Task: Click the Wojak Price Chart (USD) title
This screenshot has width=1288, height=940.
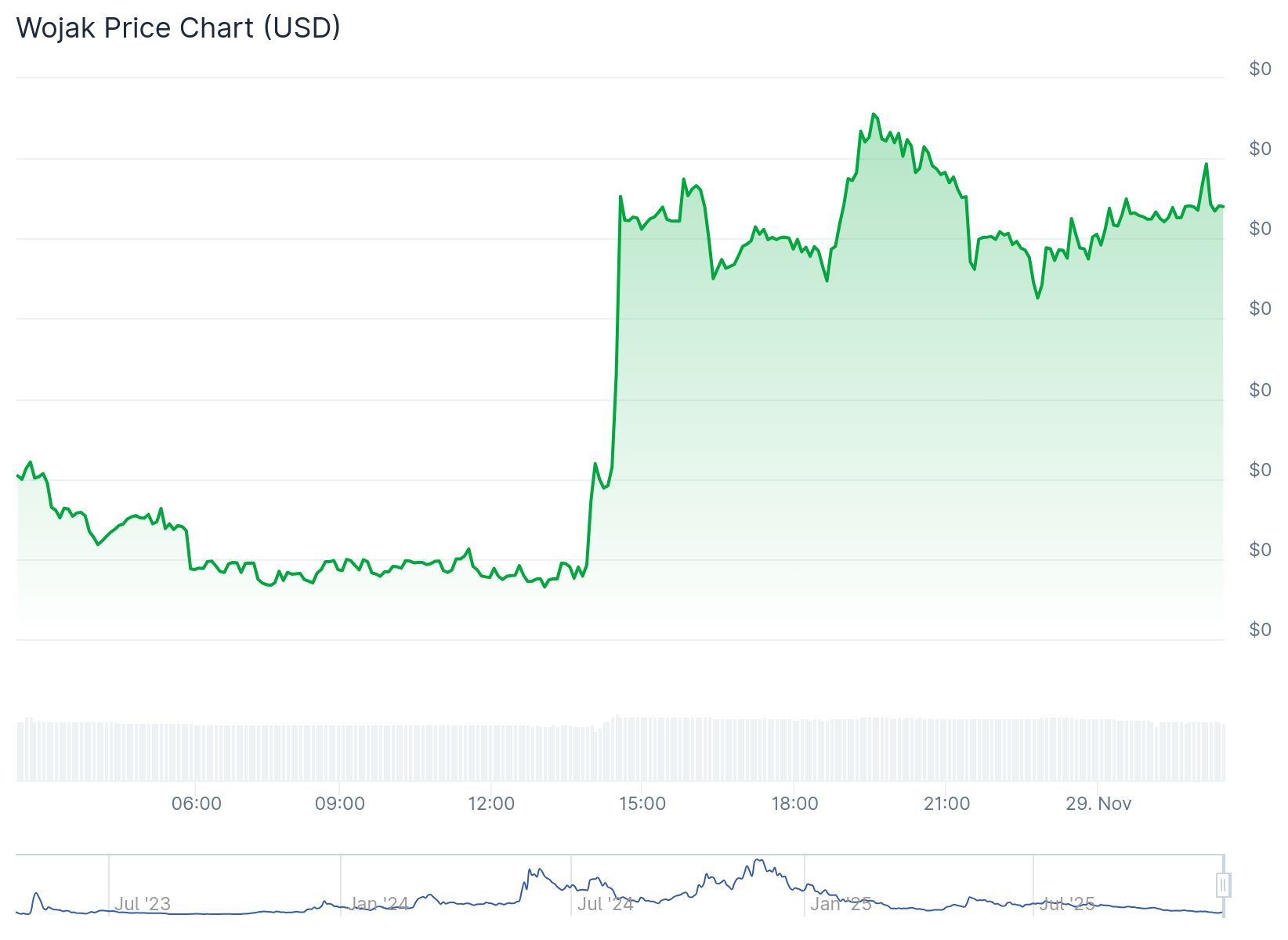Action: point(179,27)
